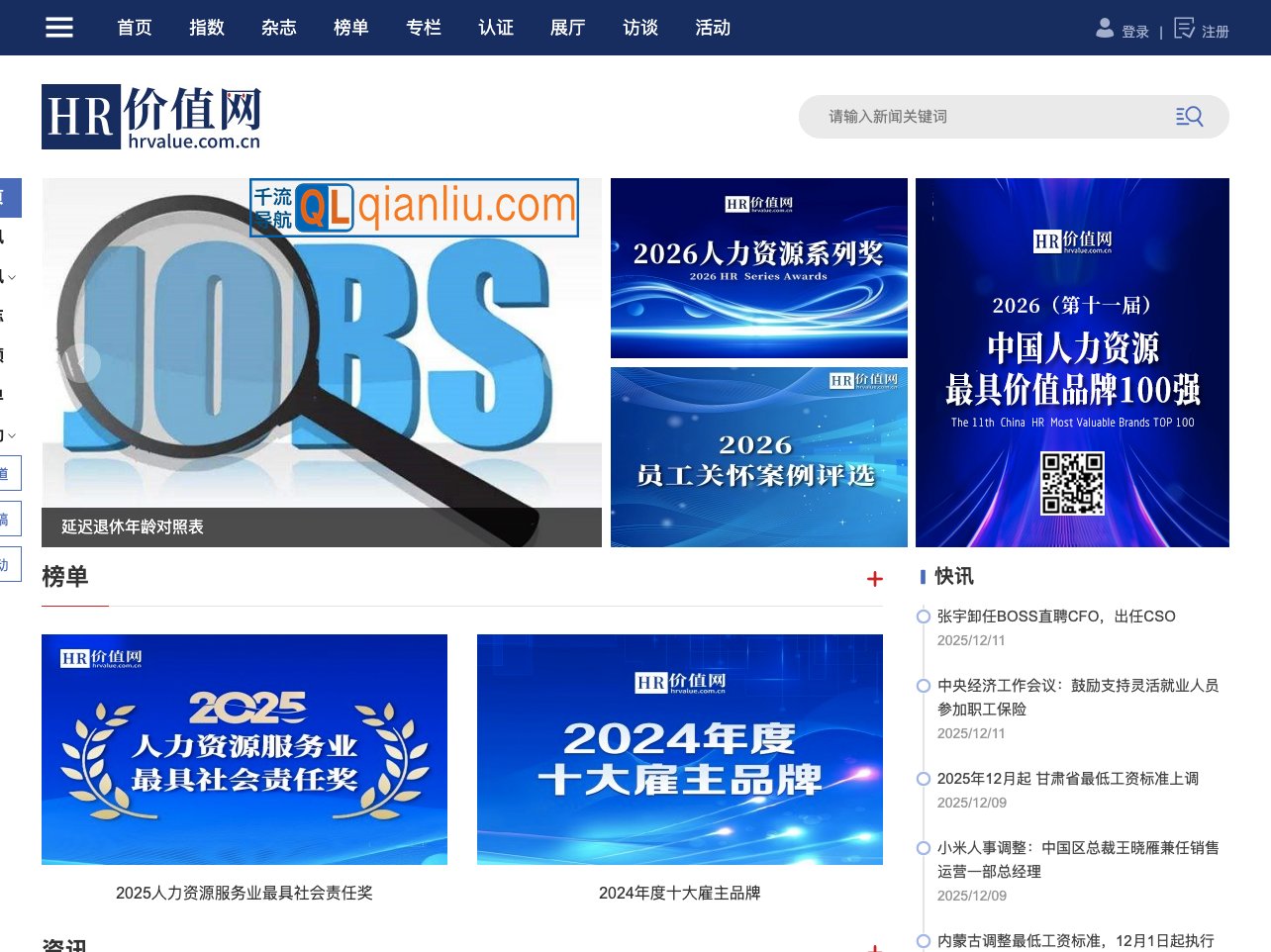The width and height of the screenshot is (1271, 952).
Task: Expand the 榜单 section via plus sign
Action: pos(875,579)
